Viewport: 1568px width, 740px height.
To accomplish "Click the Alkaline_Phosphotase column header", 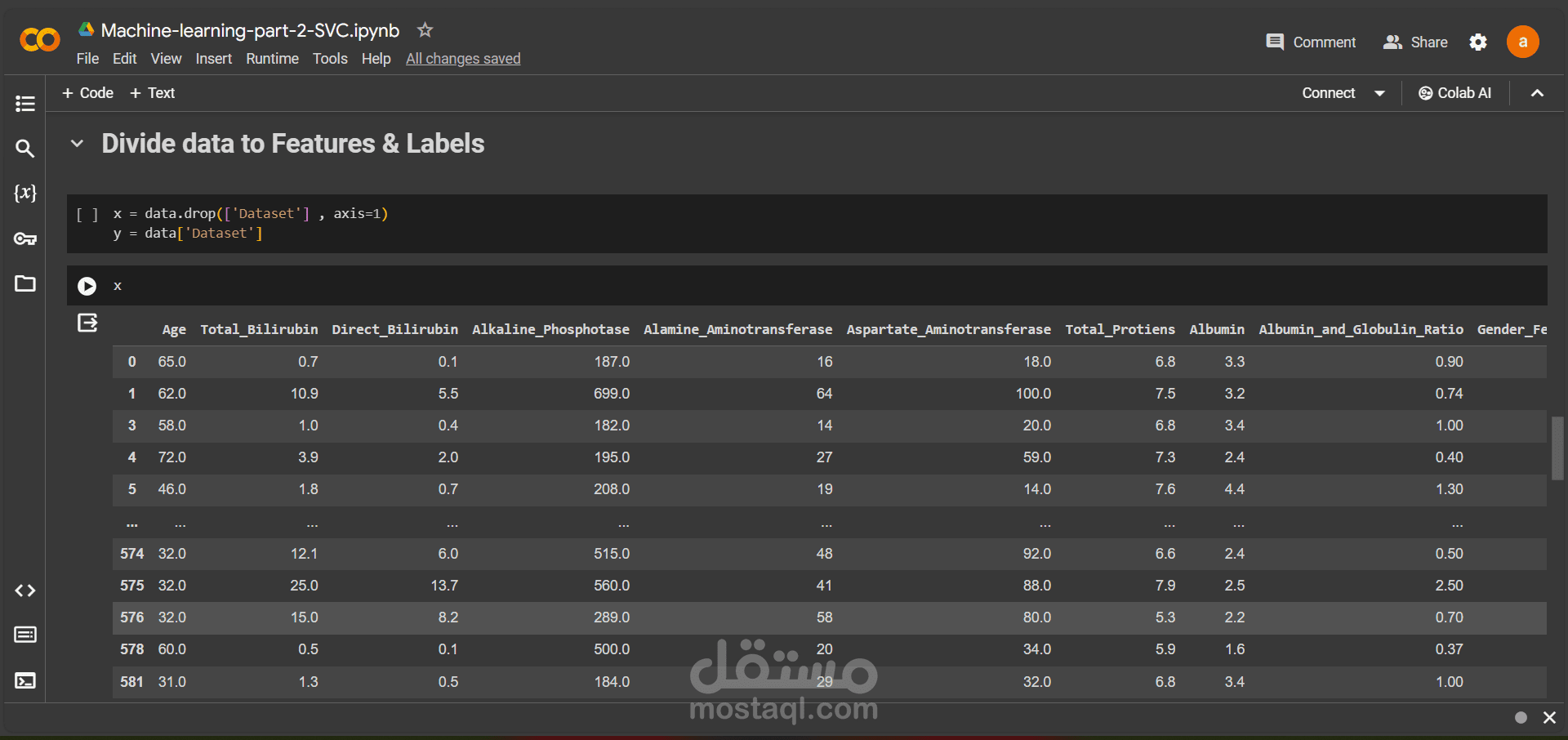I will (550, 329).
